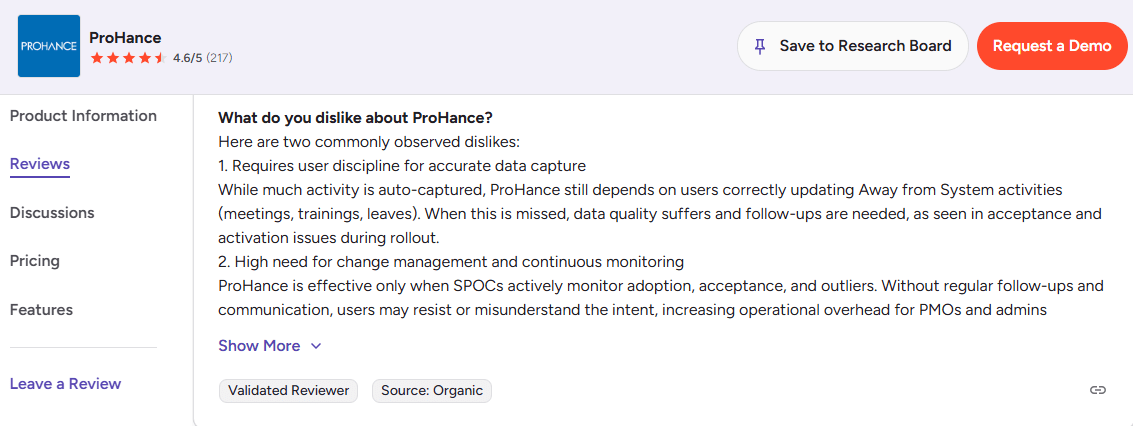Screen dimensions: 1133x426
Task: Copy review link using the chain icon
Action: (x=1097, y=390)
